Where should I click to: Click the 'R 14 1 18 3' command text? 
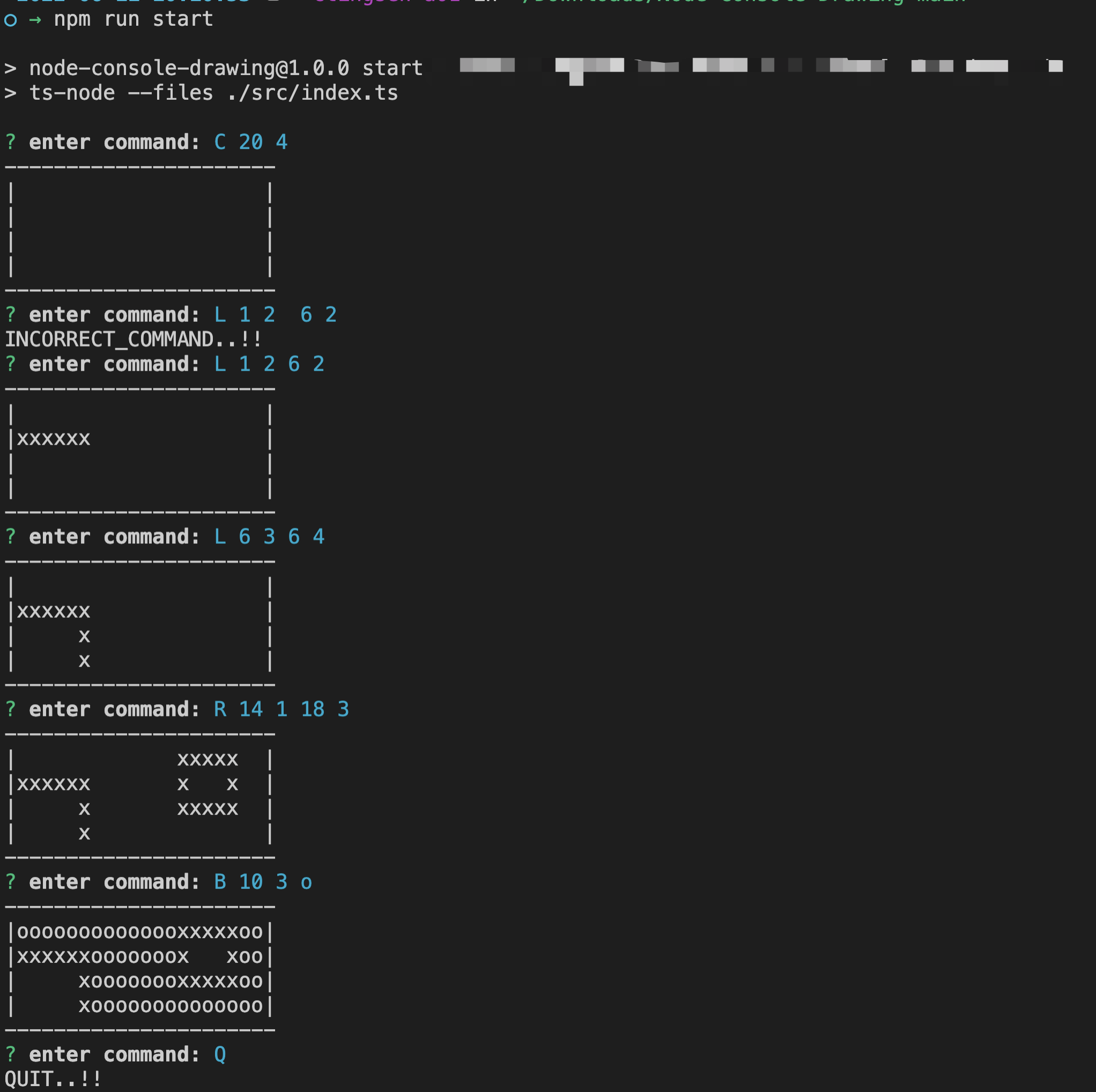point(282,709)
